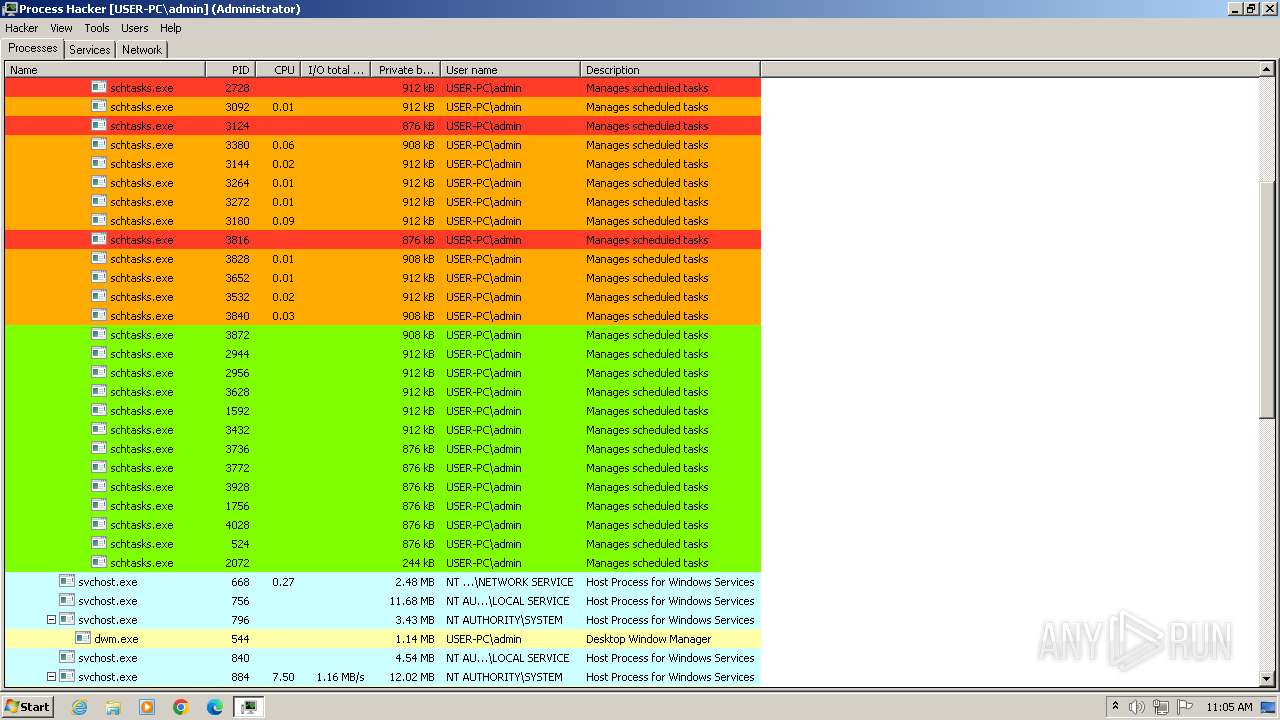
Task: Select schtasks.exe row with PID 4028
Action: 383,525
